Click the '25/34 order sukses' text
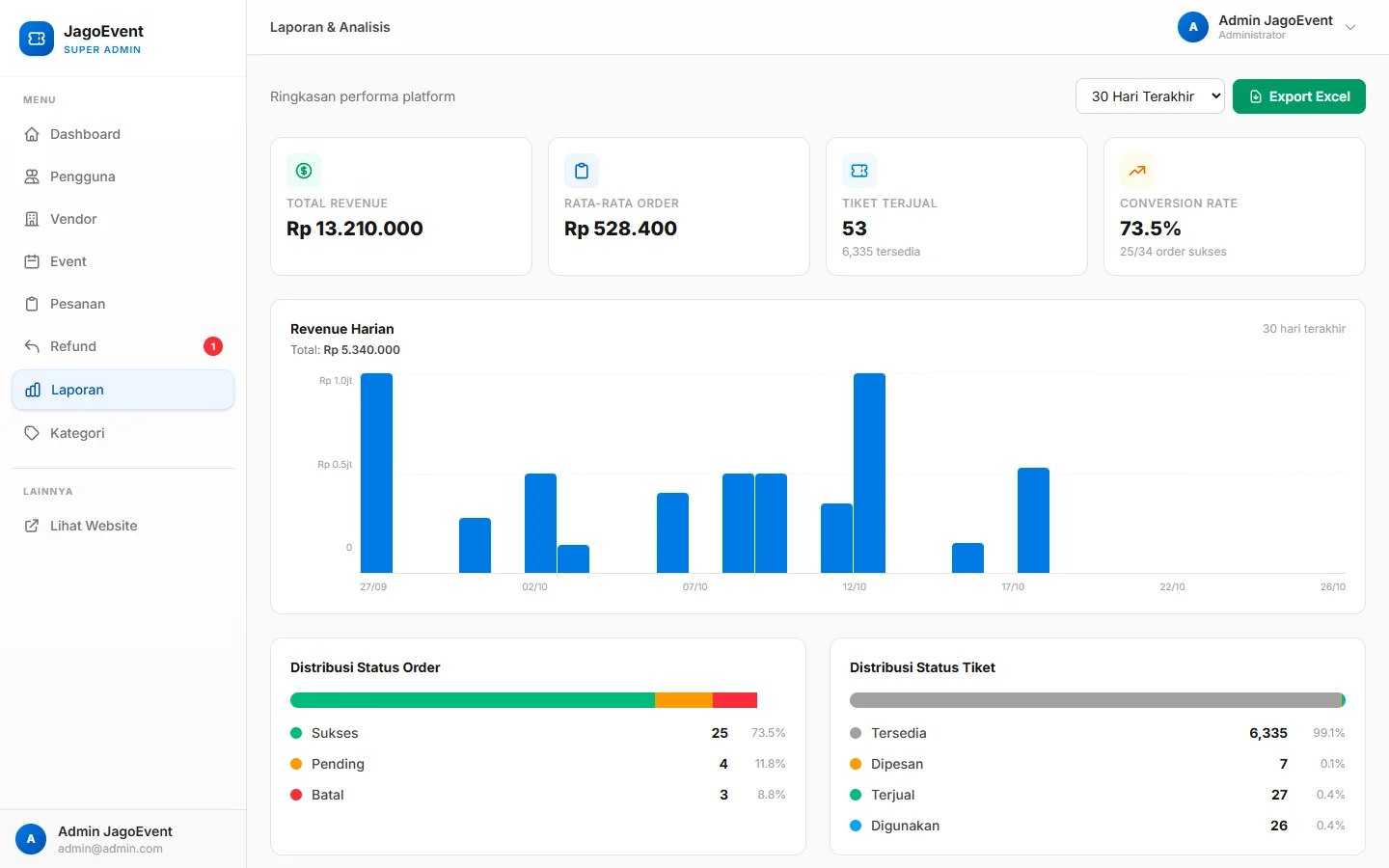This screenshot has width=1389, height=868. [1173, 252]
